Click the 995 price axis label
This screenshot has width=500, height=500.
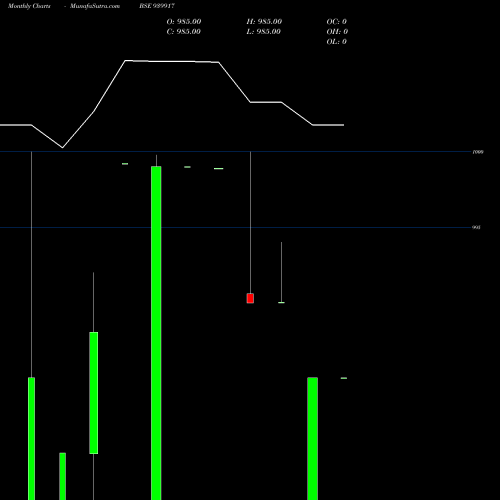pos(476,227)
